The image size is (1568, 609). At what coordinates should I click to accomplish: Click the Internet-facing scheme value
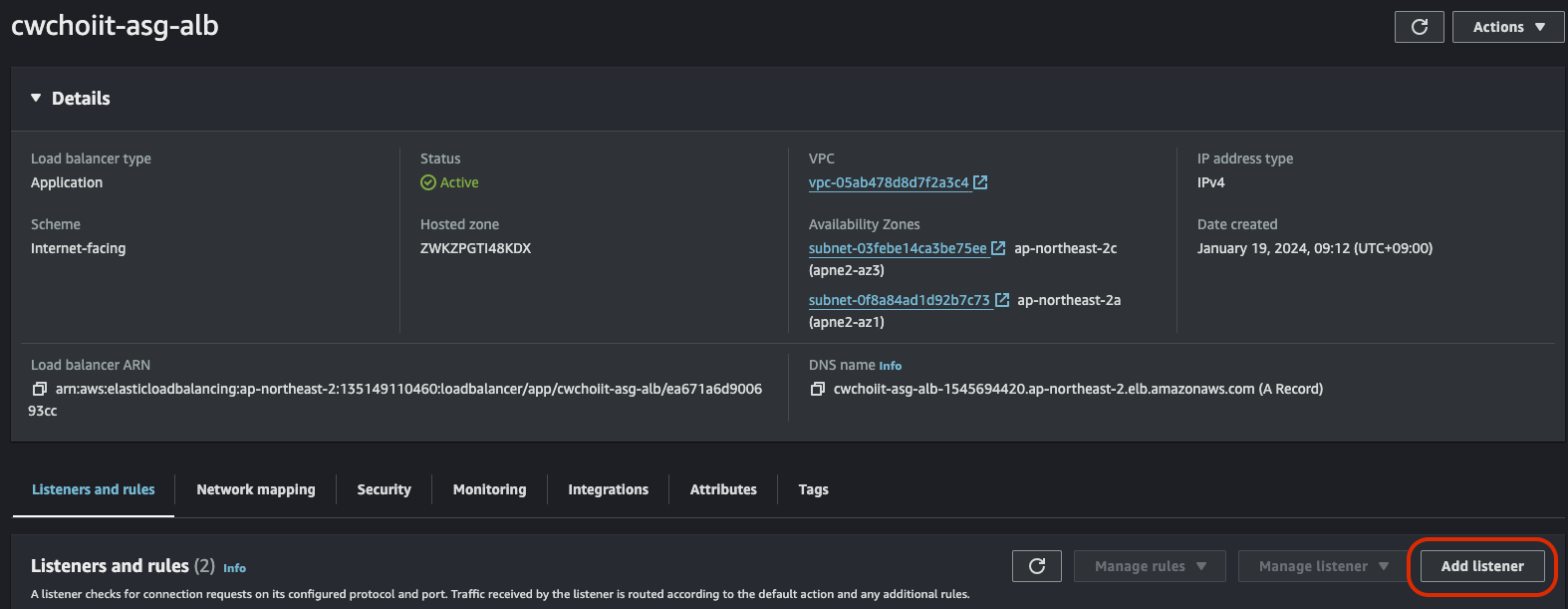tap(79, 248)
